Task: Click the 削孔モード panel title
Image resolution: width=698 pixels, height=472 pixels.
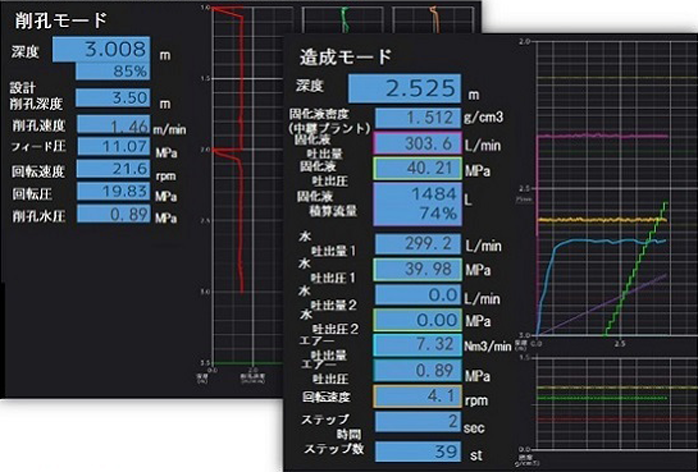Action: [x=55, y=19]
